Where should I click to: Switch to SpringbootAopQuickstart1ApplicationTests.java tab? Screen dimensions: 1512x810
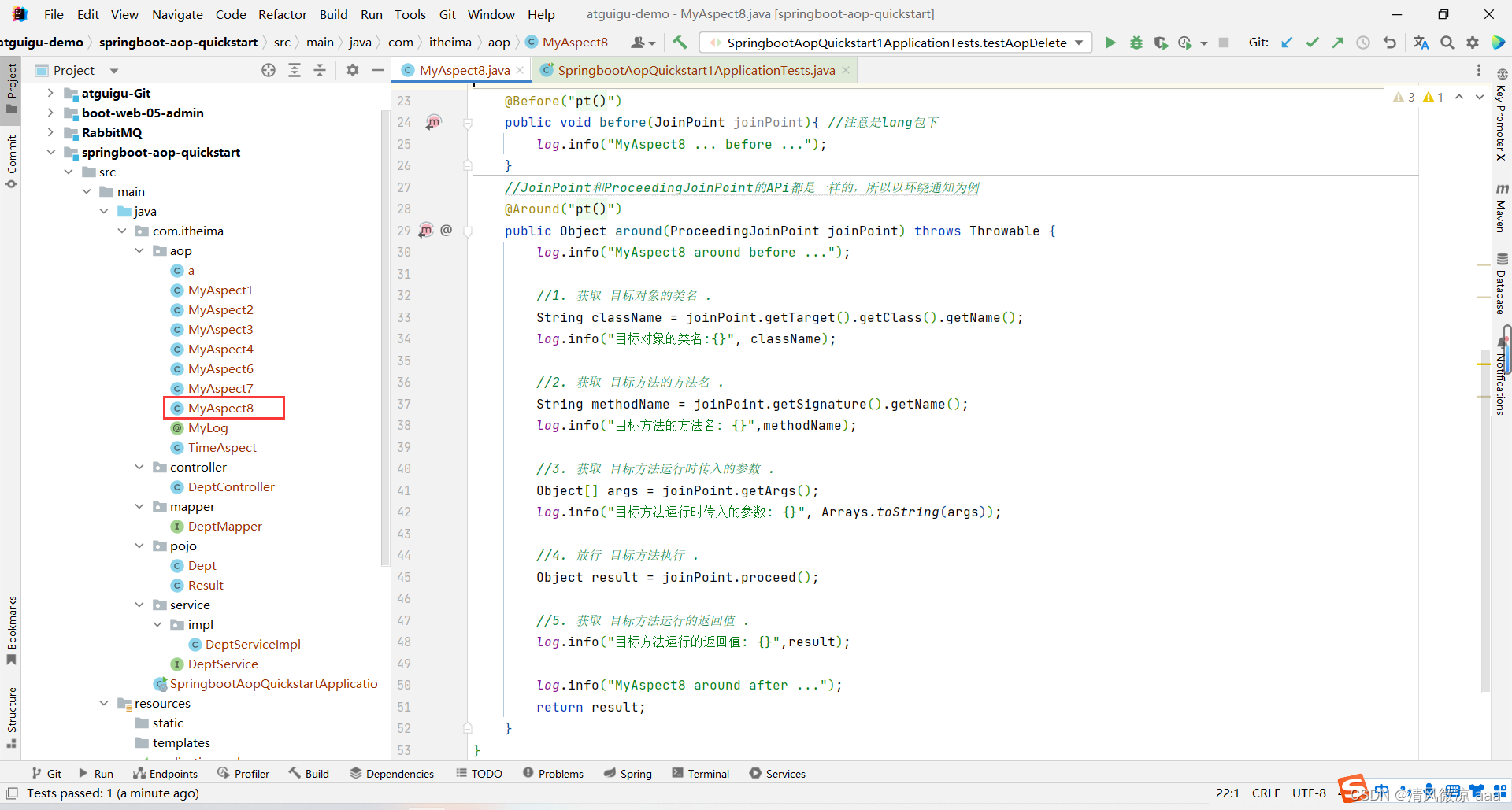696,70
